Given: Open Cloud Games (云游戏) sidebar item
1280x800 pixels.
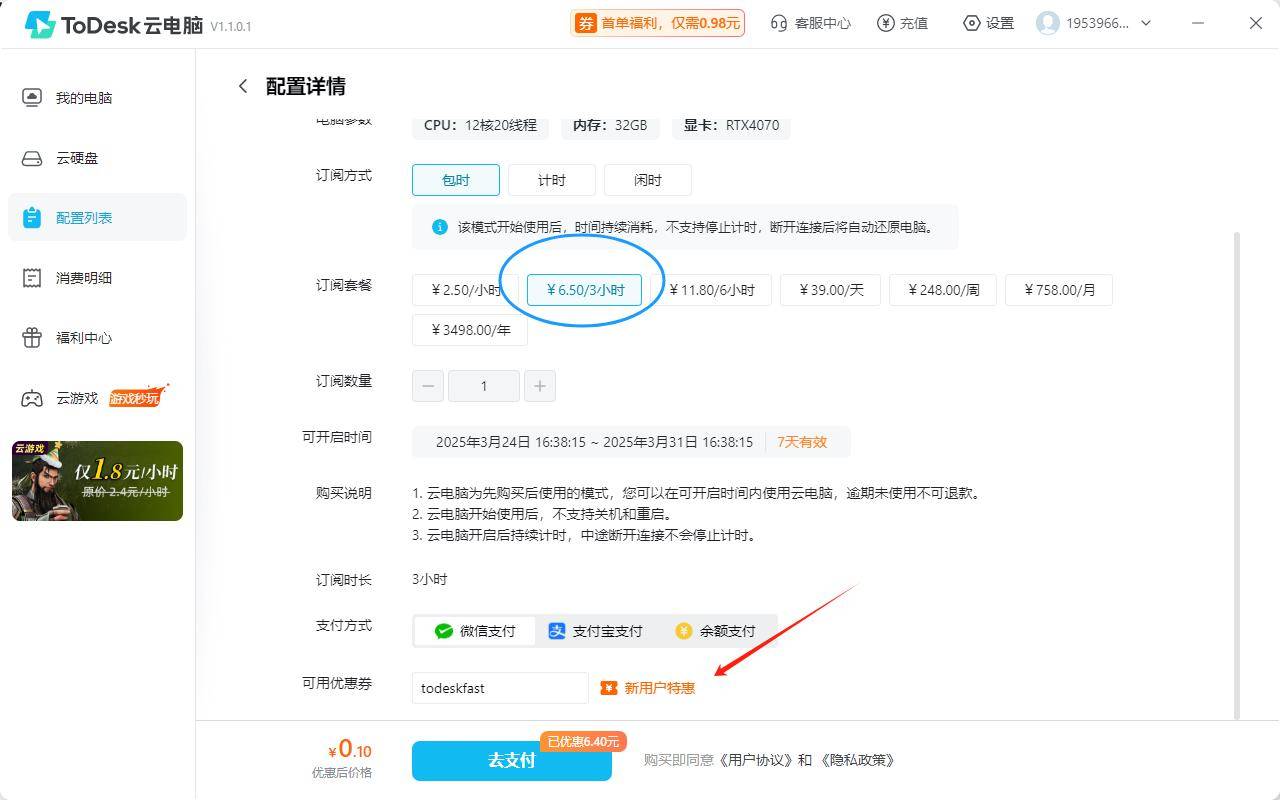Looking at the screenshot, I should (x=97, y=398).
